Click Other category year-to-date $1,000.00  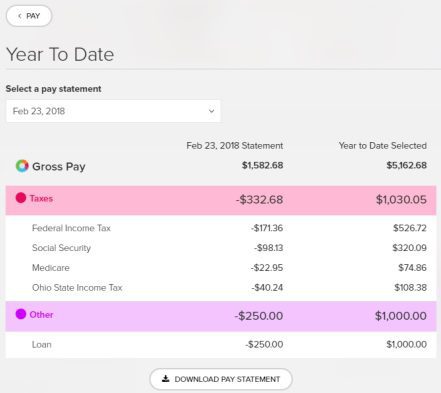click(x=401, y=316)
